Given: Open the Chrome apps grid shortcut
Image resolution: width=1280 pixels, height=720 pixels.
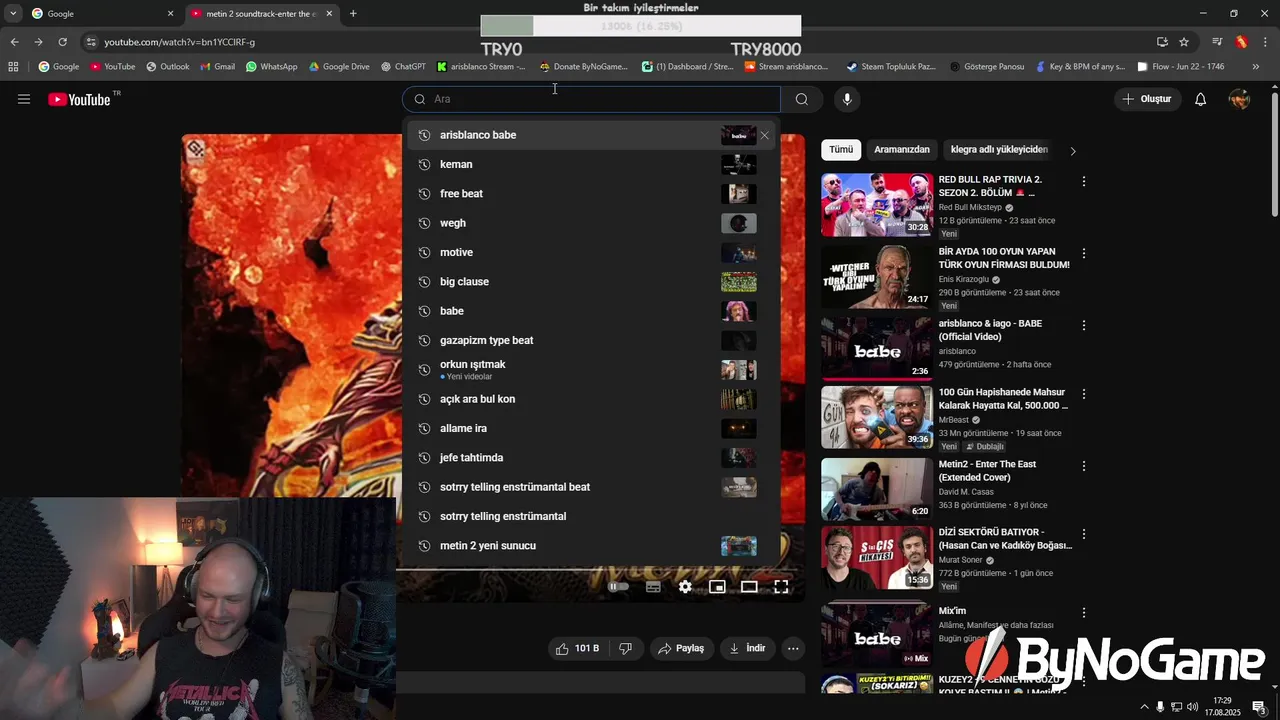Looking at the screenshot, I should tap(13, 67).
